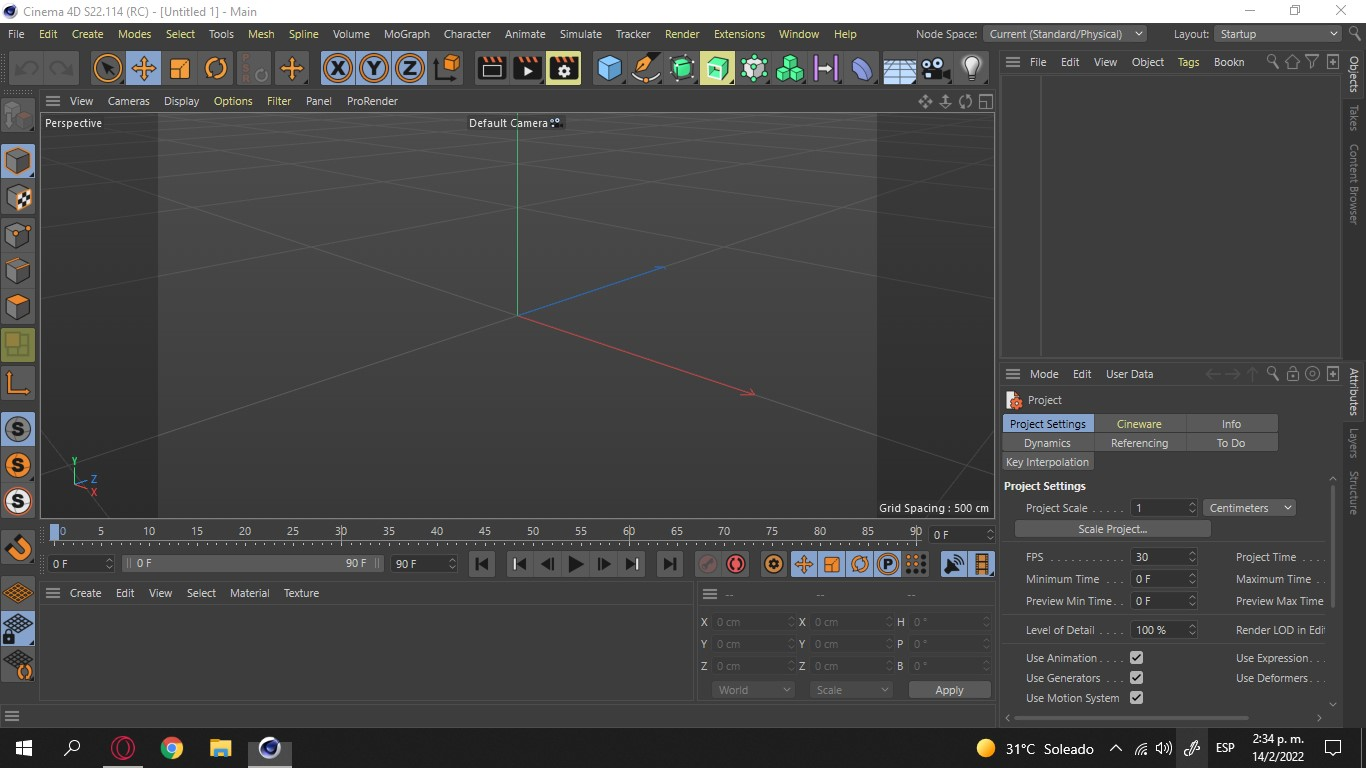1366x768 pixels.
Task: Click the Record Active Objects button
Action: (x=708, y=564)
